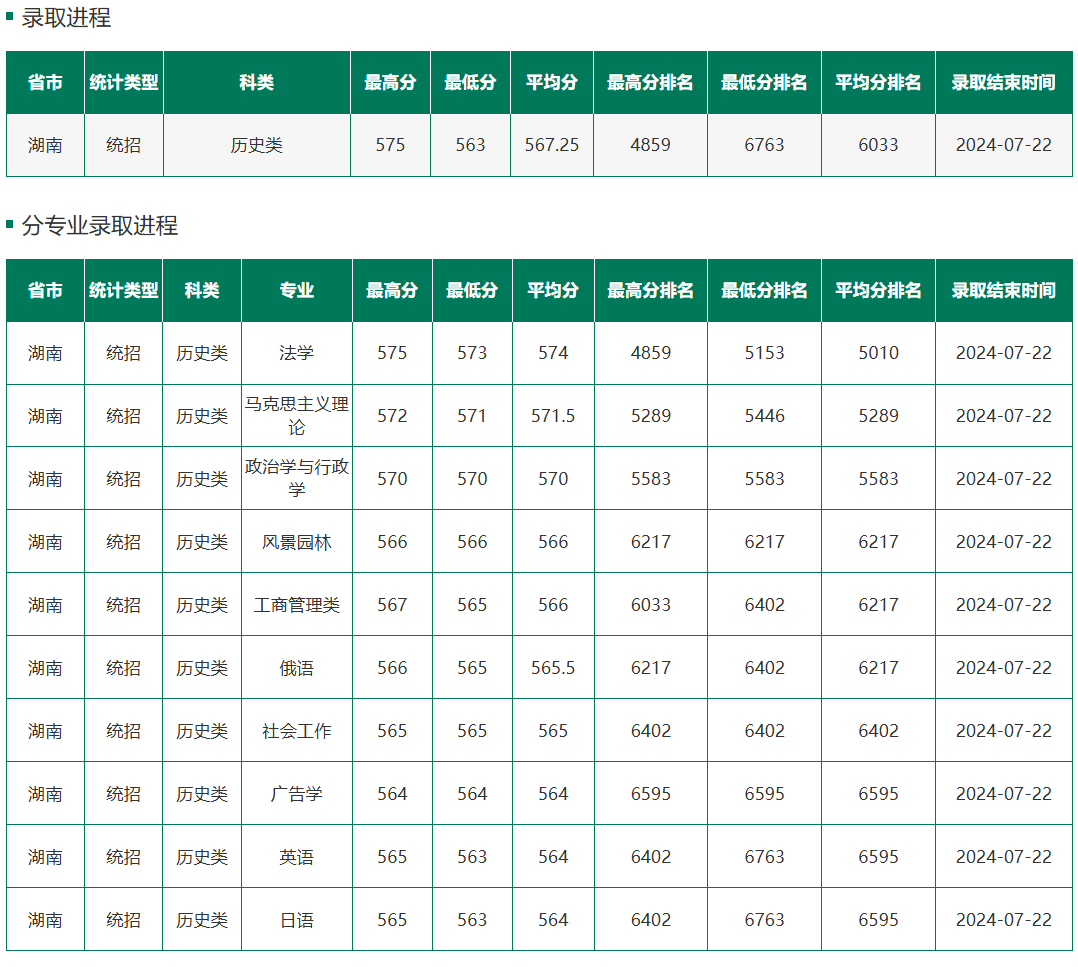
Task: Select the 广告学 major cell
Action: click(x=296, y=794)
